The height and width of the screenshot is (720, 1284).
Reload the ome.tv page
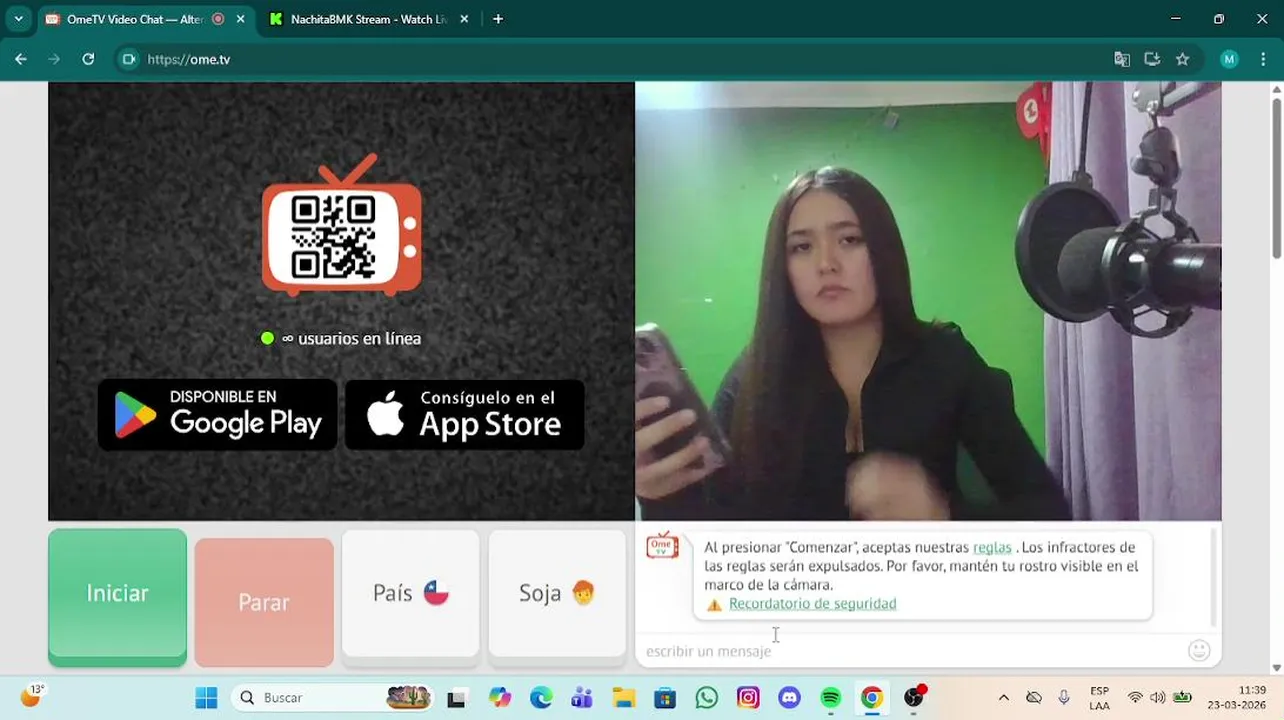(88, 59)
